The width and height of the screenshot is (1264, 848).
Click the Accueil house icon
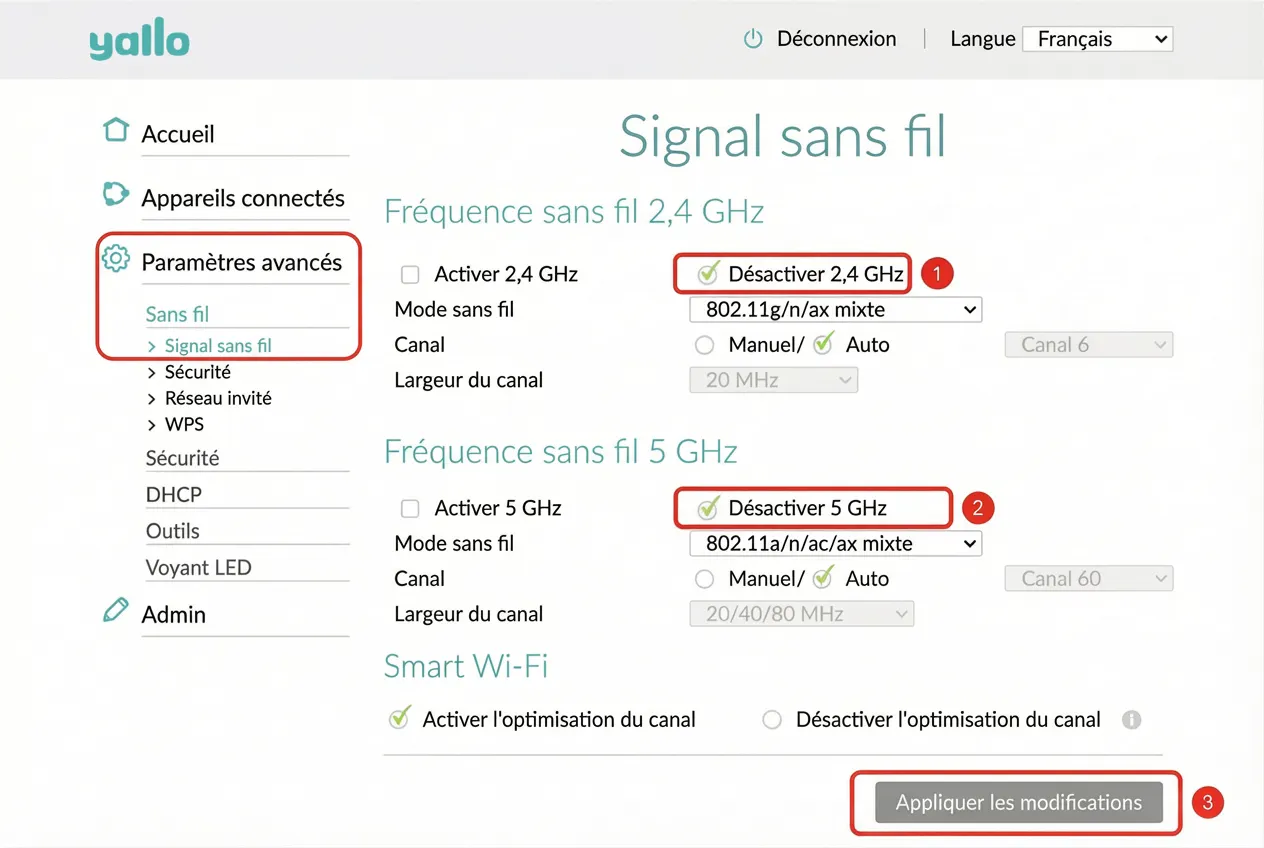click(117, 130)
